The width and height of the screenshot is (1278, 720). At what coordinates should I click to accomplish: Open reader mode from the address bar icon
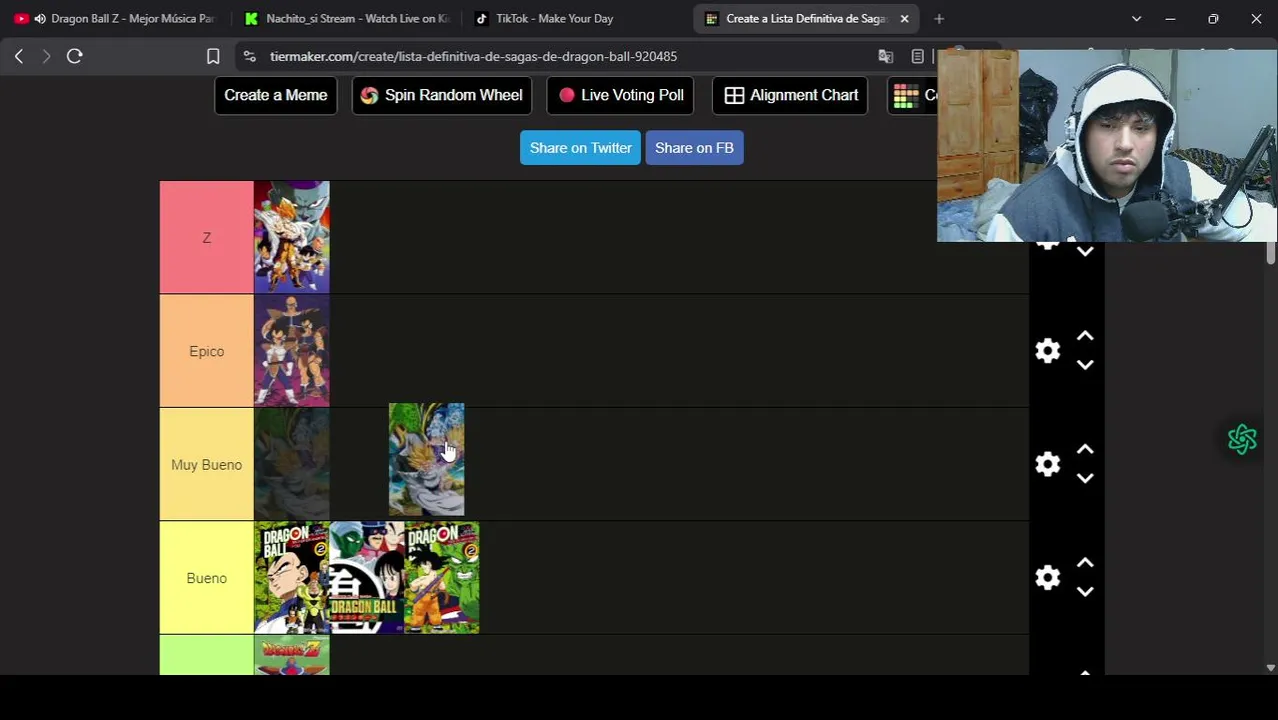(917, 57)
